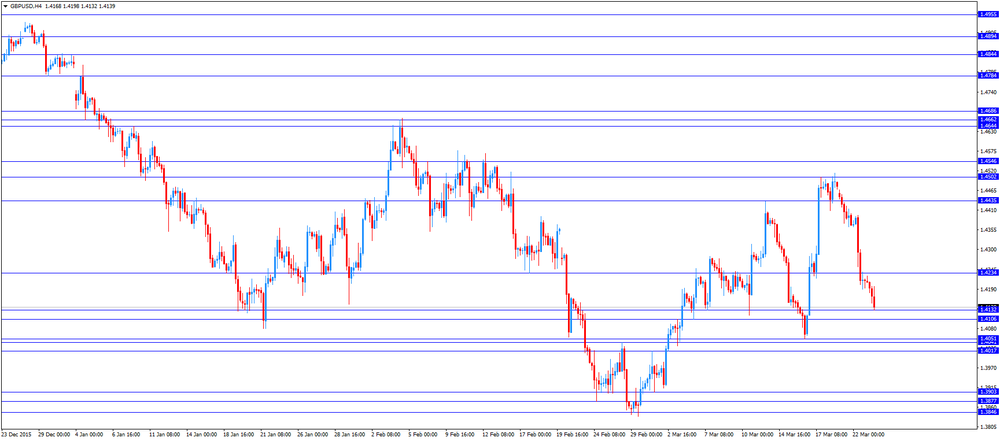
Task: Select the 1.4844 price level label
Action: [987, 54]
